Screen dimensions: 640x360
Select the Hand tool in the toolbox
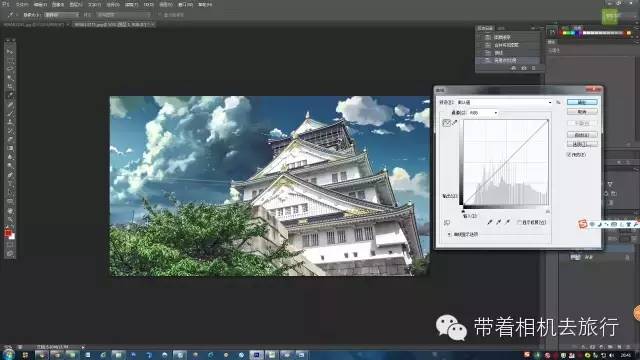pyautogui.click(x=10, y=211)
